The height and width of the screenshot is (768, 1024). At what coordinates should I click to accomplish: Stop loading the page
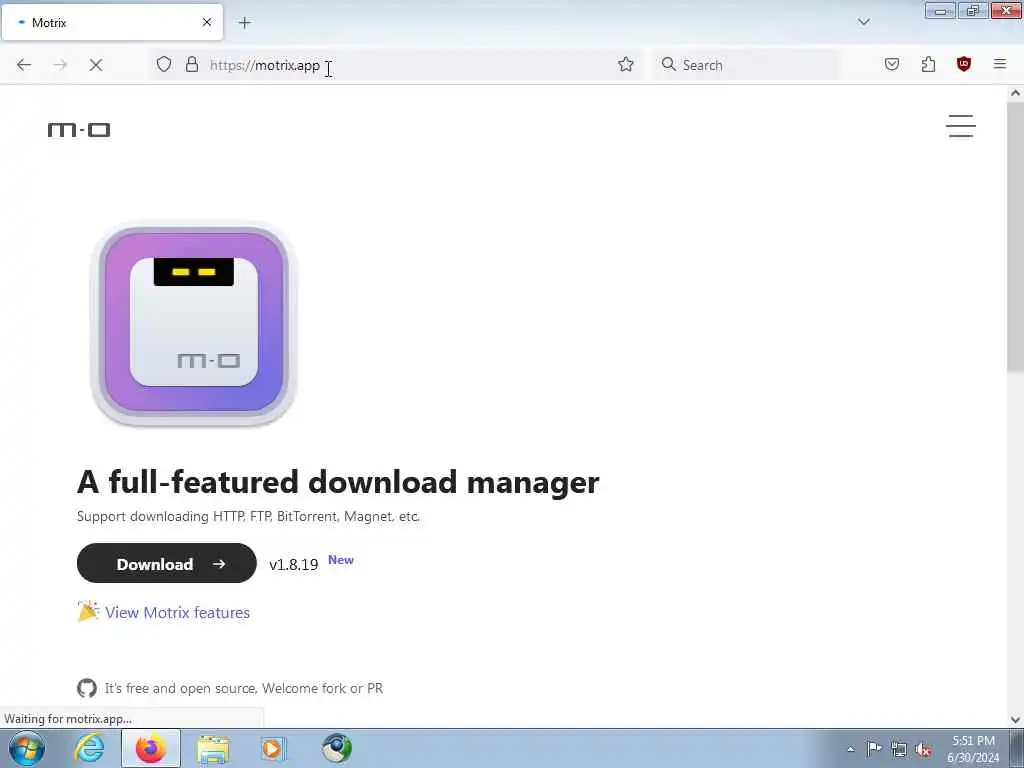tap(96, 65)
